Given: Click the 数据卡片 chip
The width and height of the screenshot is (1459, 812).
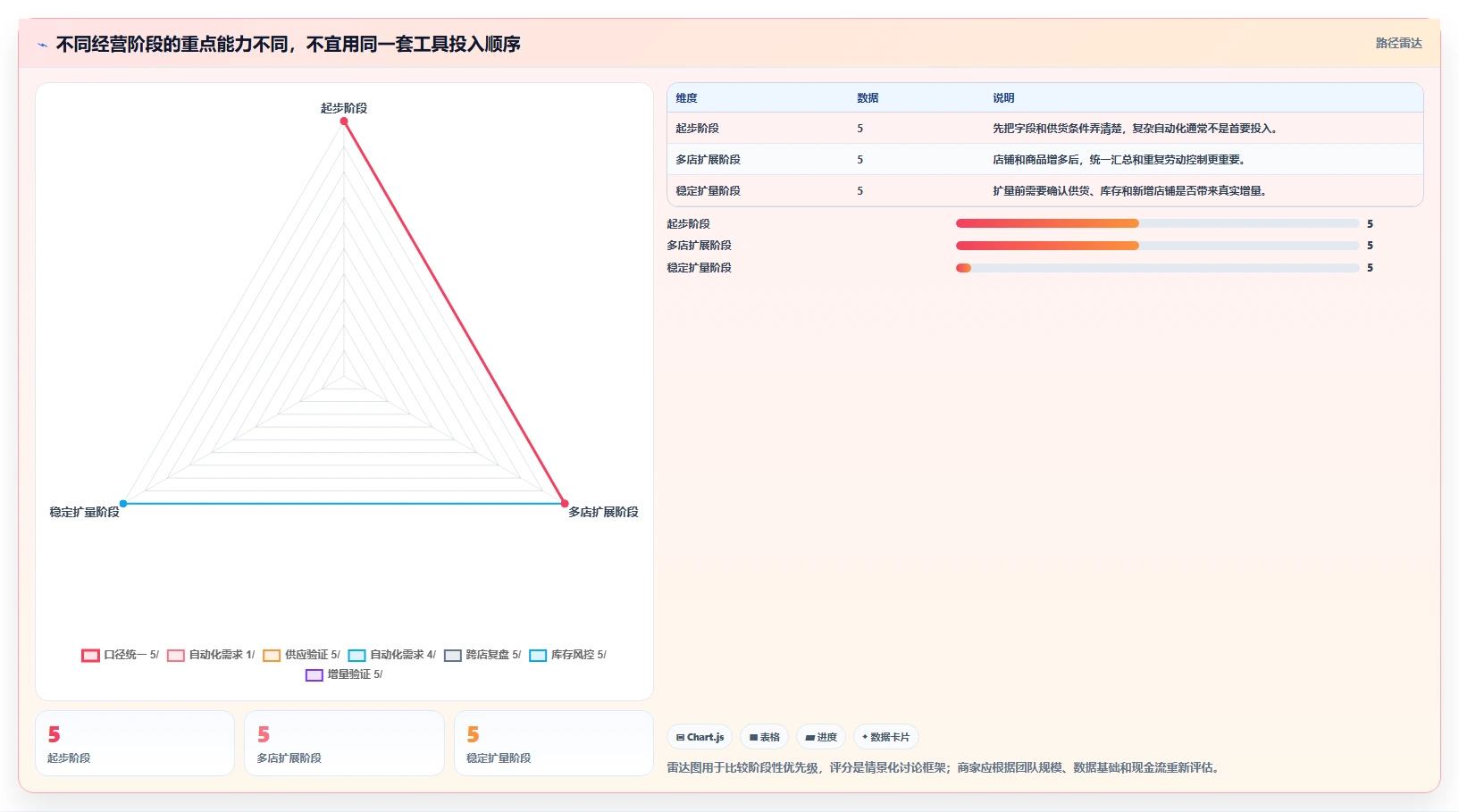Looking at the screenshot, I should pos(886,737).
